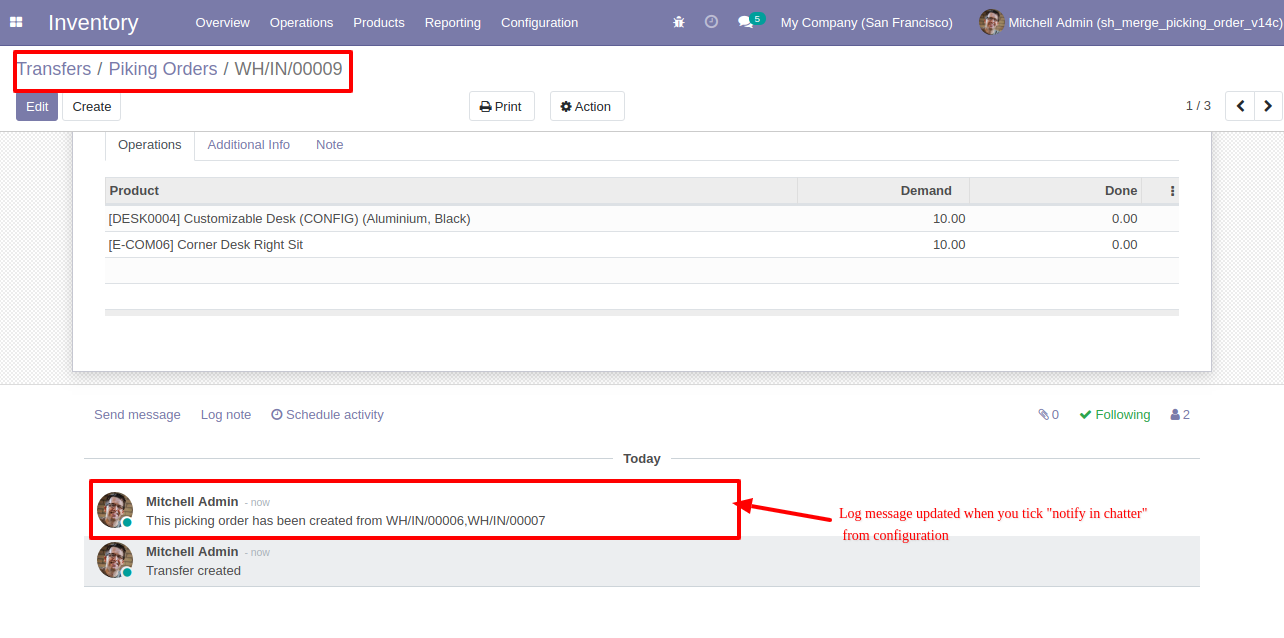This screenshot has height=638, width=1284.
Task: Switch to the Note tab
Action: pyautogui.click(x=330, y=145)
